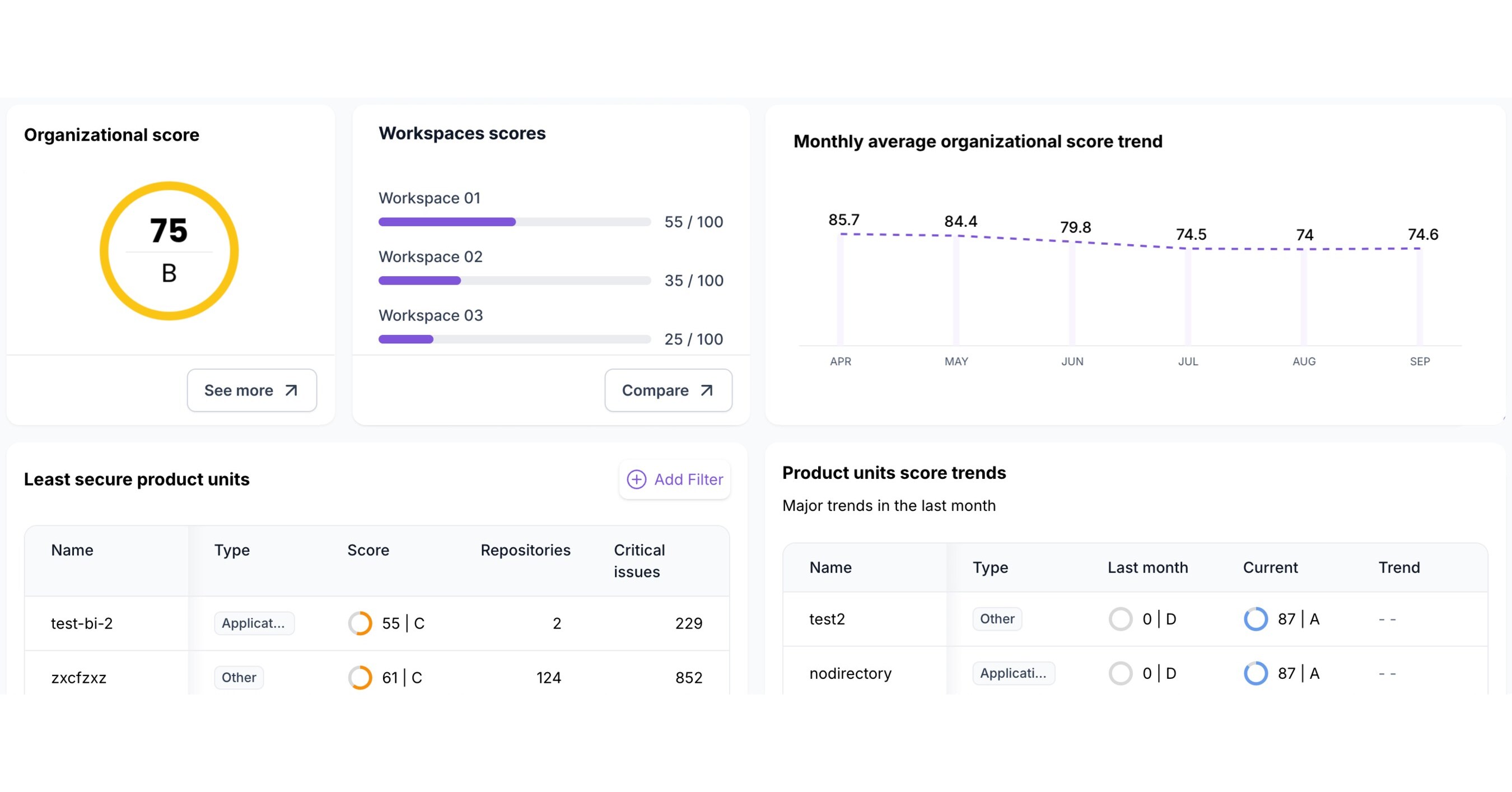The height and width of the screenshot is (792, 1512).
Task: Click the 55 / 100 score value
Action: point(694,222)
